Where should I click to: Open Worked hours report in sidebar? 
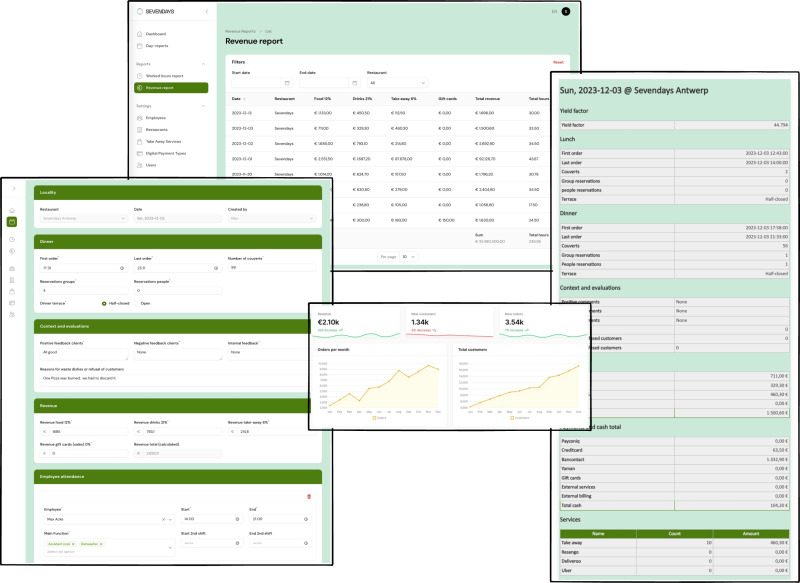163,75
